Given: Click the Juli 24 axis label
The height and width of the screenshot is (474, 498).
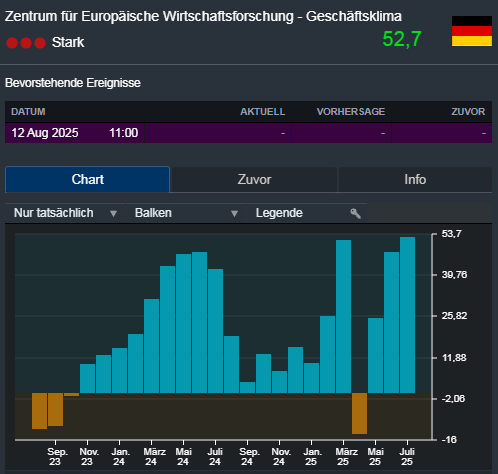Looking at the screenshot, I should [x=215, y=457].
